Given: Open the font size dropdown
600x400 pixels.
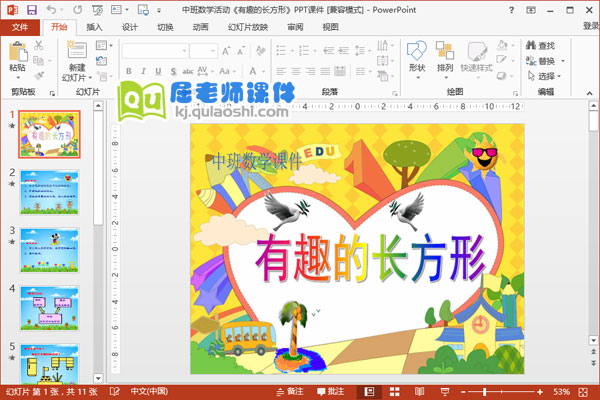Looking at the screenshot, I should coord(213,51).
